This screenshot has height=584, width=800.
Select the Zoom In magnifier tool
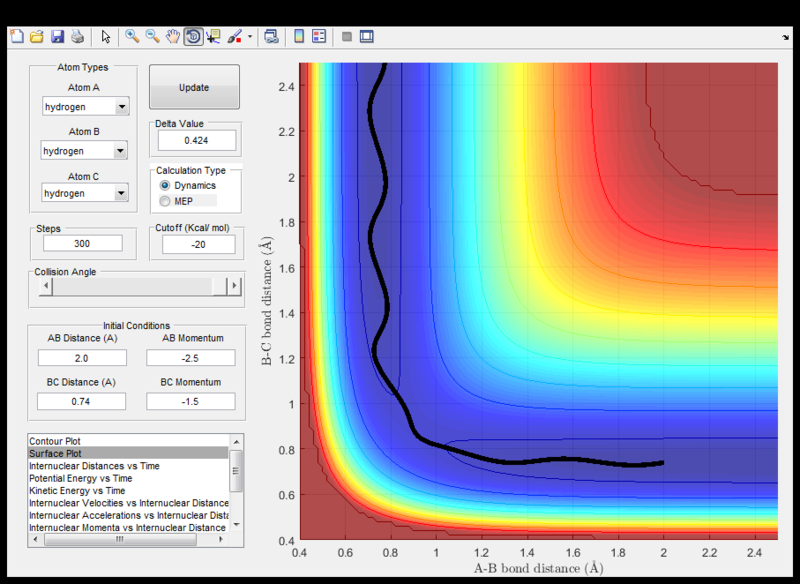tap(132, 37)
